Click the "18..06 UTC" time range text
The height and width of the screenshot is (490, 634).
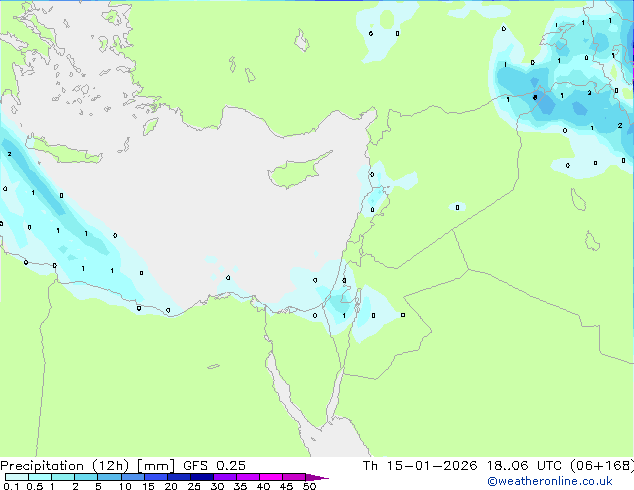524,466
